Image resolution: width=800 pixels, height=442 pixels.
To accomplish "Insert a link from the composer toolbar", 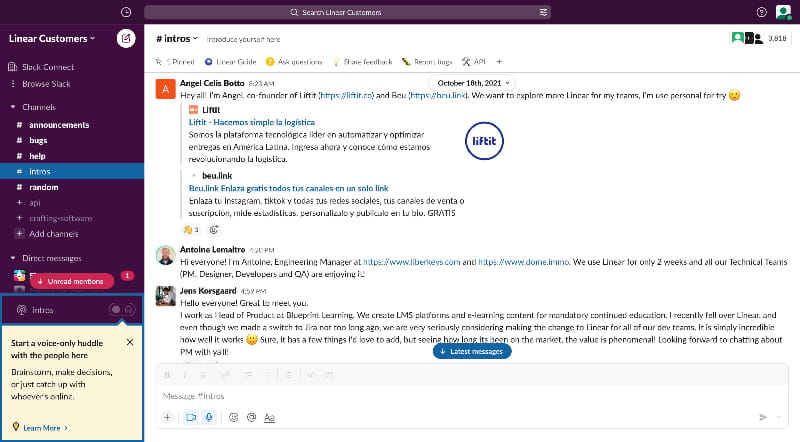I will click(x=226, y=375).
